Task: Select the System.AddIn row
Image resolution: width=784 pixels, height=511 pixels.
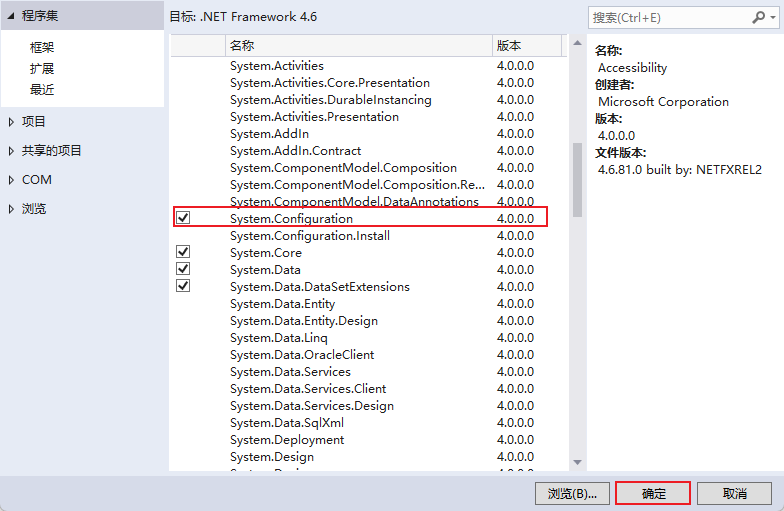Action: [x=368, y=134]
